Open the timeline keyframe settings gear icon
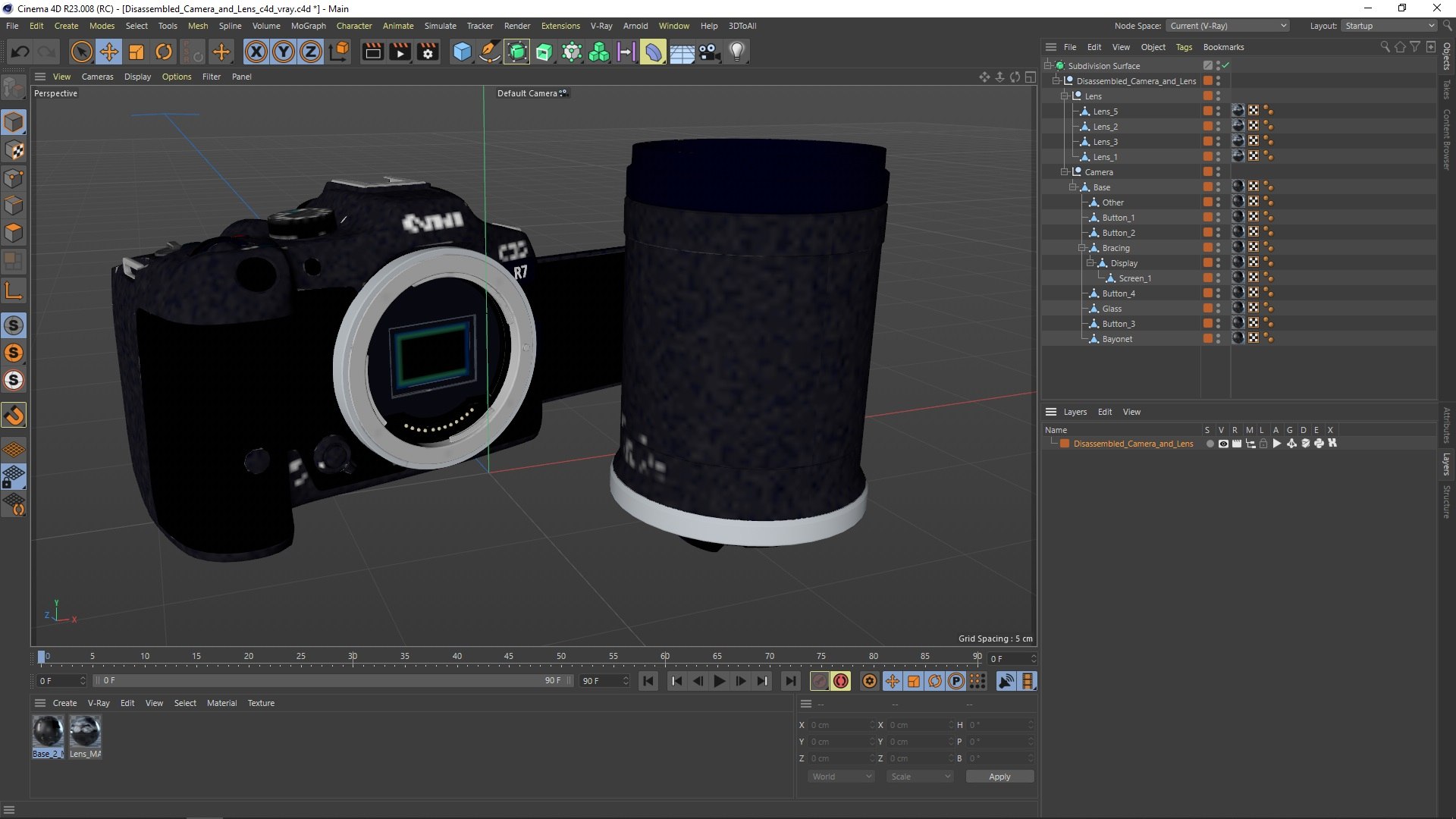 870,681
